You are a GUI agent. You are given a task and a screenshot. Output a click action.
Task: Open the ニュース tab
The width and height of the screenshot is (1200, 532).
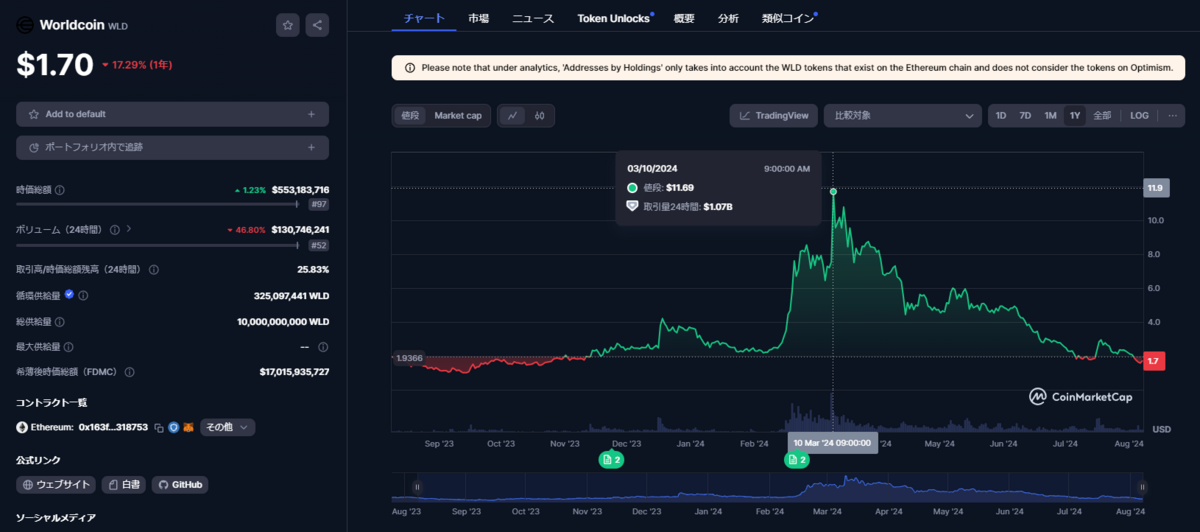tap(533, 18)
